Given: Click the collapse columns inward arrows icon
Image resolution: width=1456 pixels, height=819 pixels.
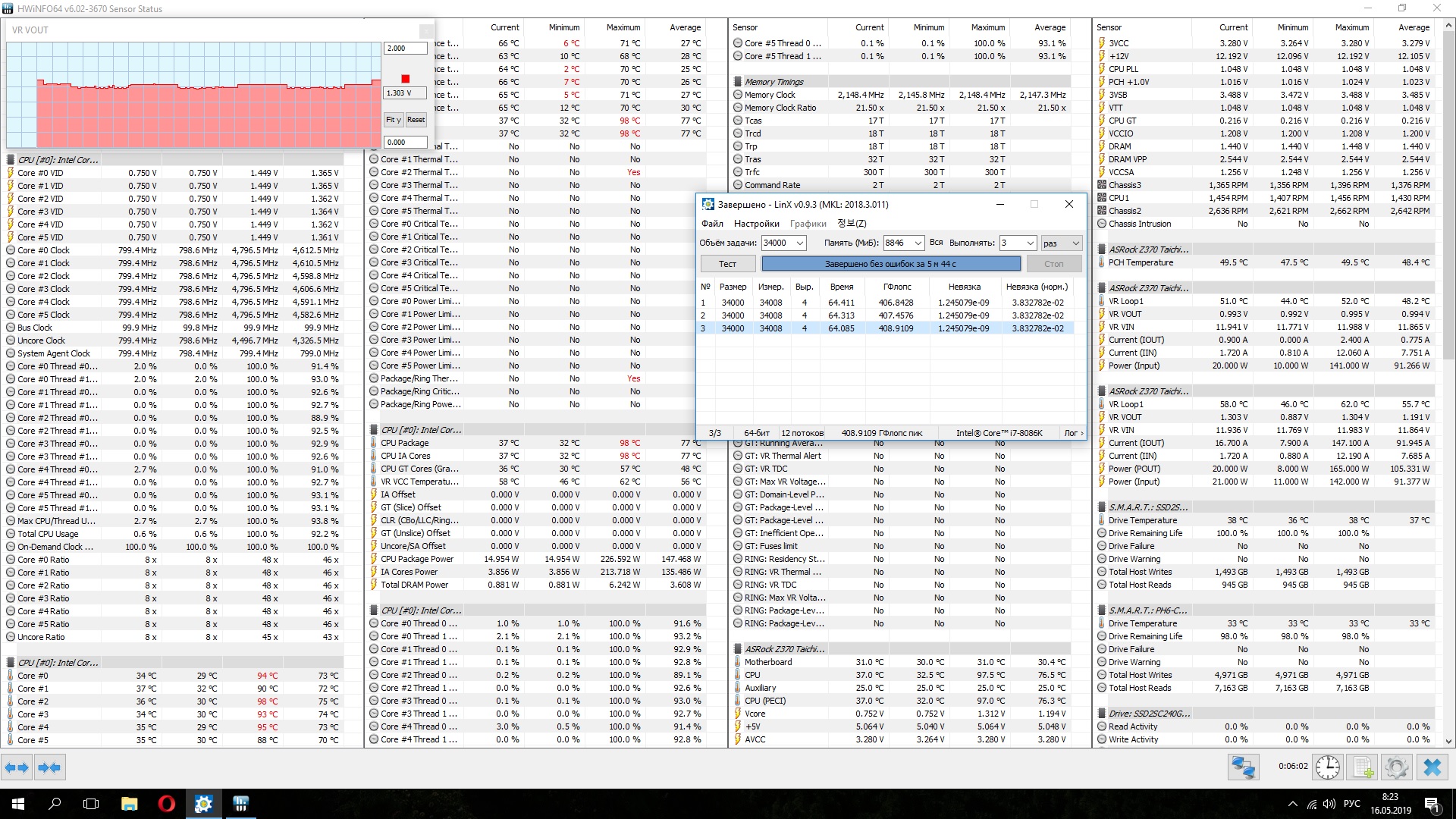Looking at the screenshot, I should [x=49, y=767].
